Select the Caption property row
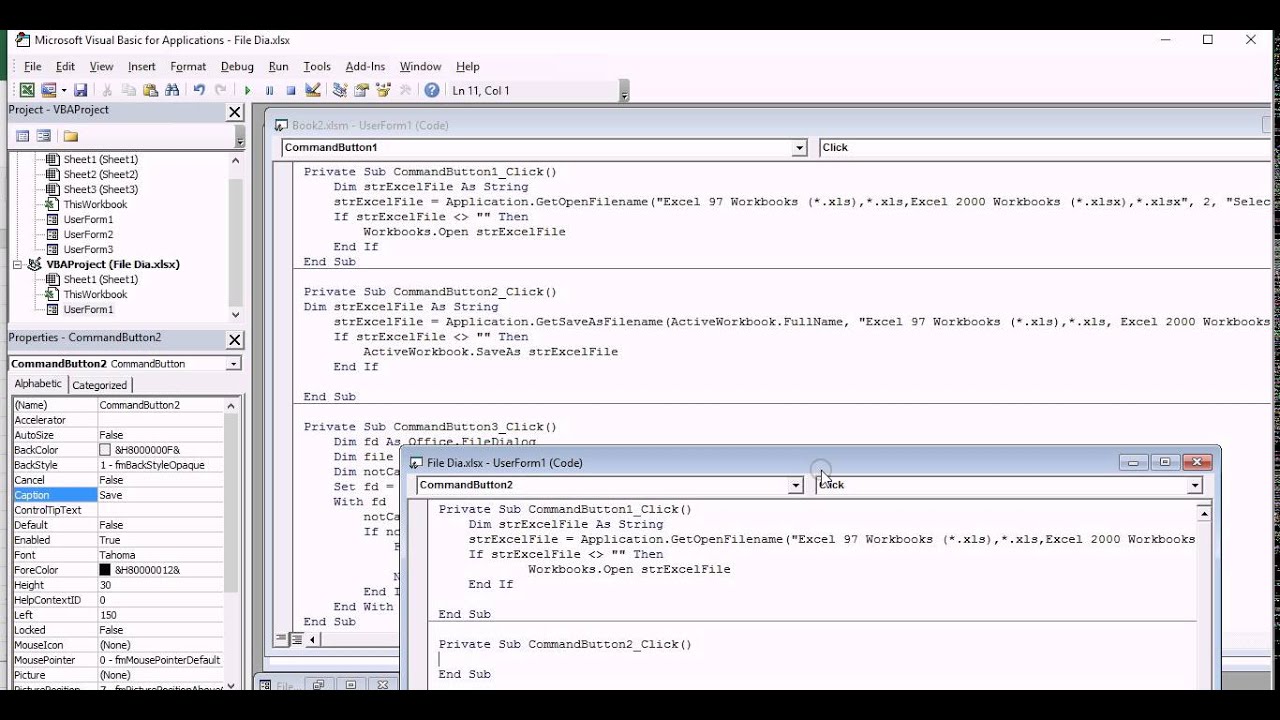The width and height of the screenshot is (1280, 720). (118, 495)
